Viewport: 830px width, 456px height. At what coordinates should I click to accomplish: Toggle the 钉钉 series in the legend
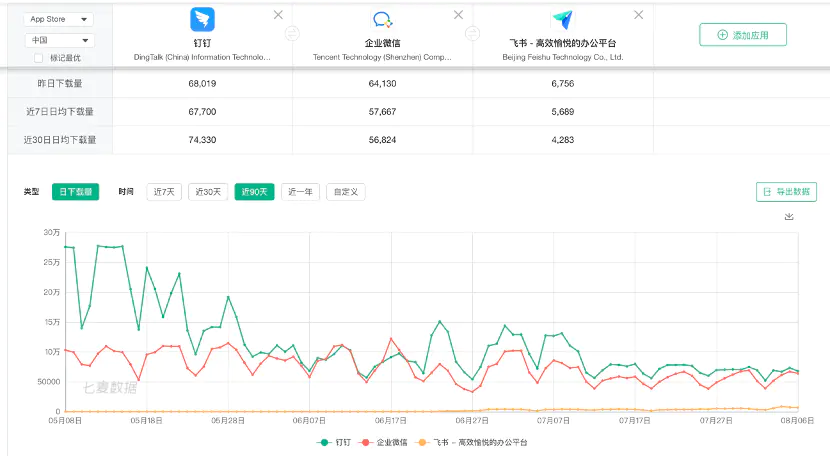(333, 442)
